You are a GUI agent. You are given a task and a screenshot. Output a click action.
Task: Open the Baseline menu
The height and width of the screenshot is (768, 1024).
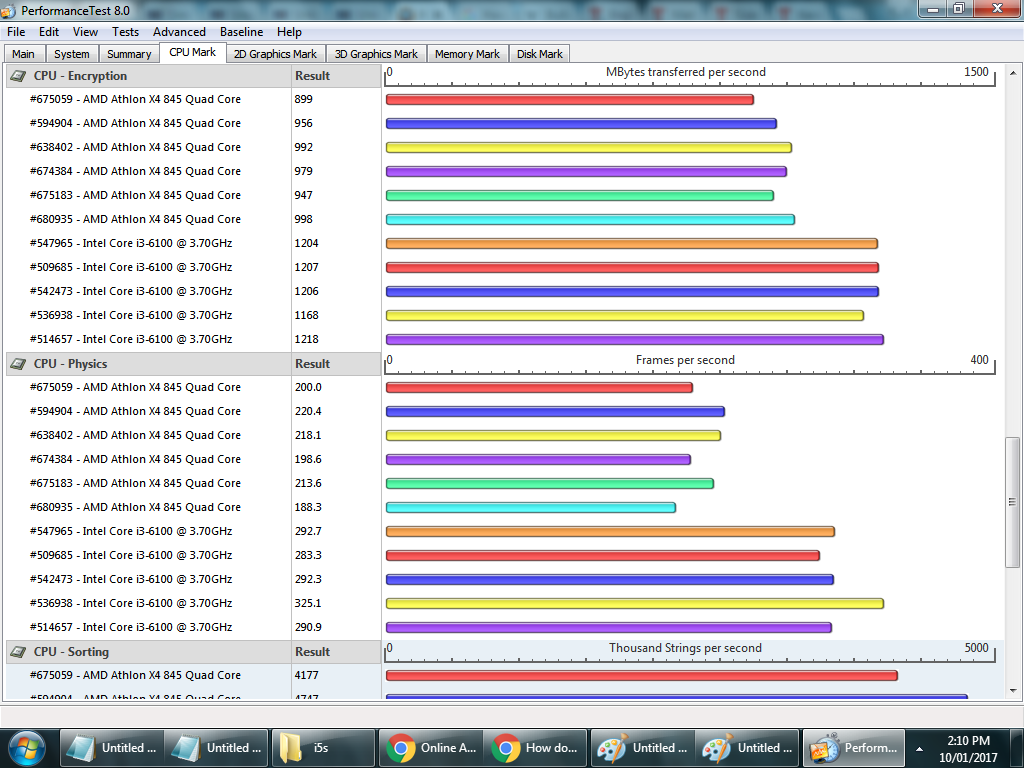pyautogui.click(x=242, y=32)
